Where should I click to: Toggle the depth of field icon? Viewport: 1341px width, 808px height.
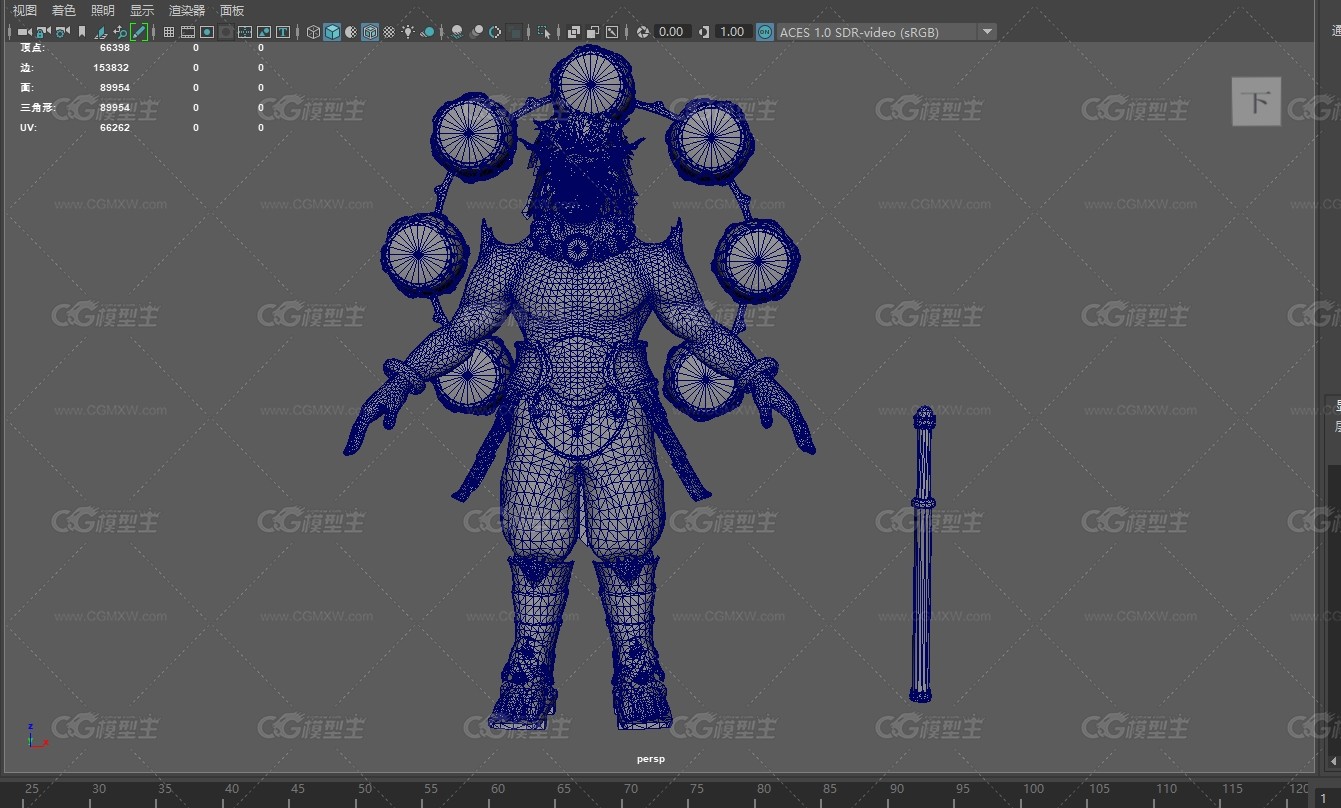(514, 32)
